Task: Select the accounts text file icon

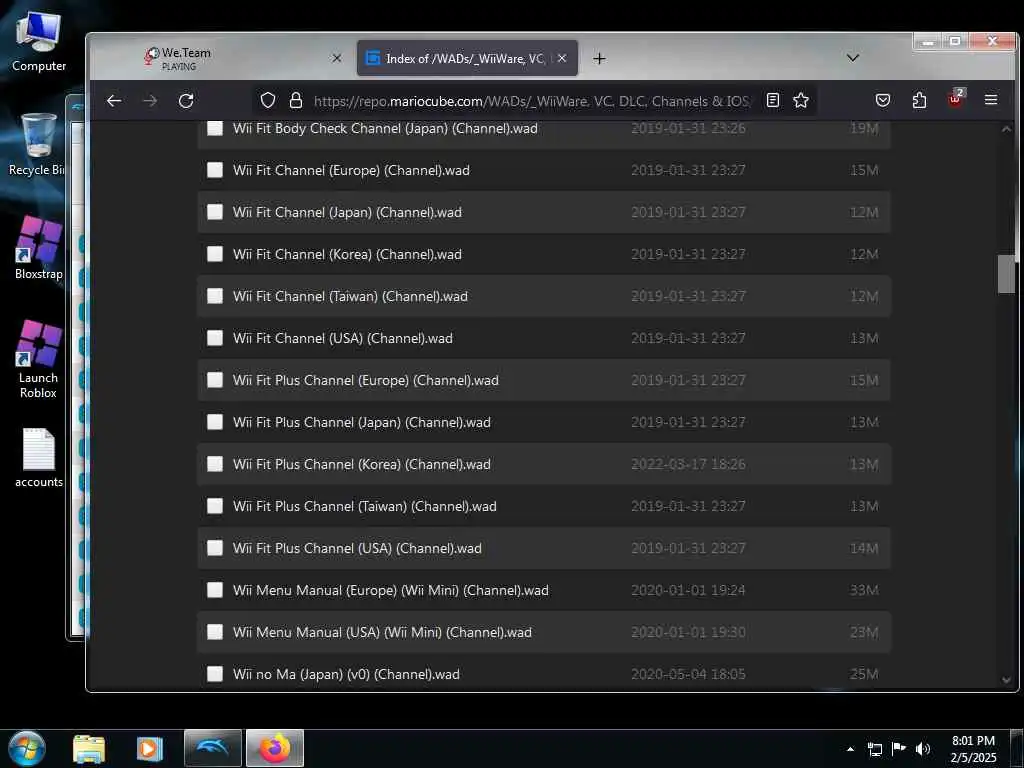Action: pos(39,458)
